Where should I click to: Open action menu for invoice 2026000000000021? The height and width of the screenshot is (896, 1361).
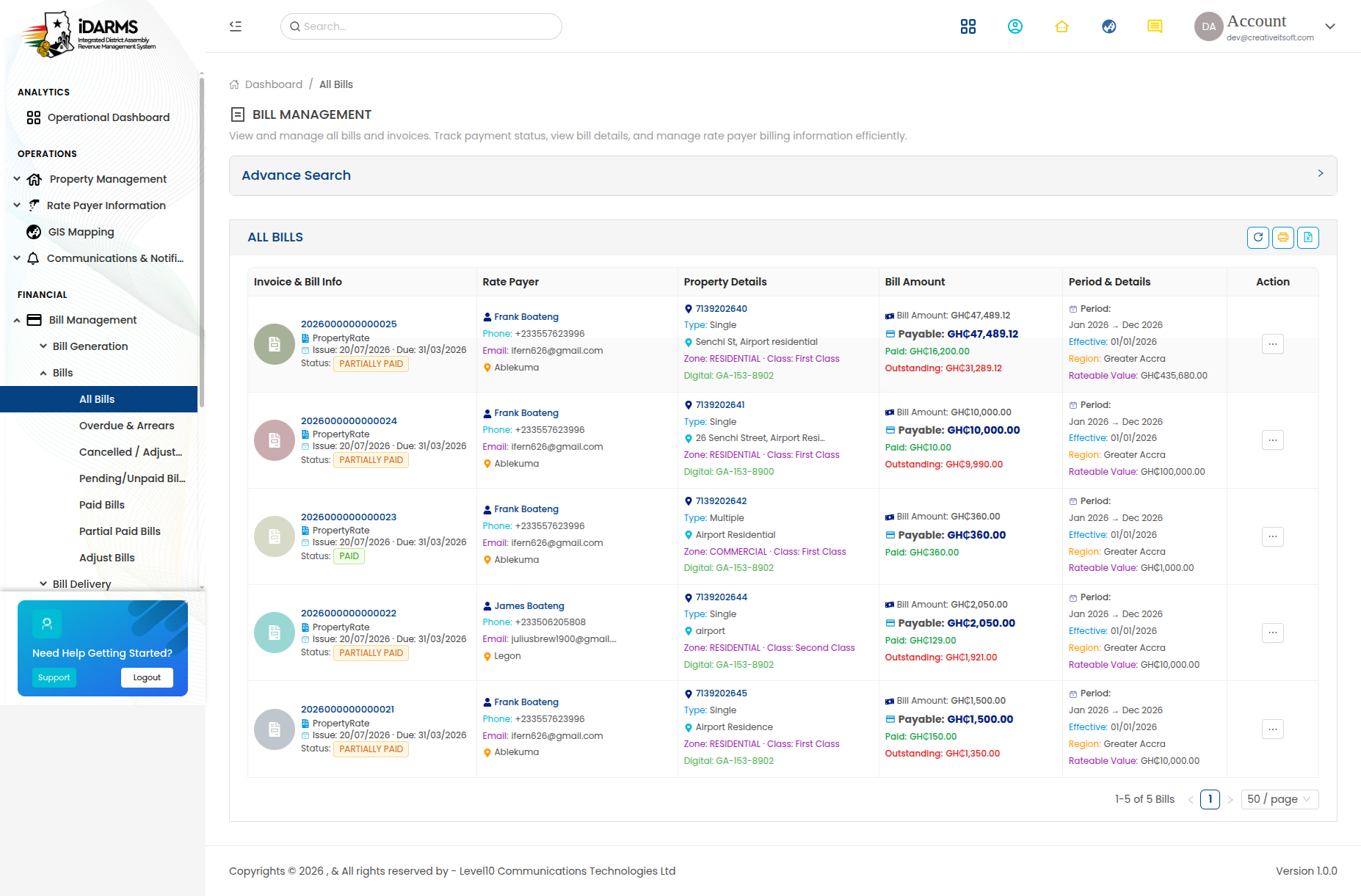tap(1273, 729)
